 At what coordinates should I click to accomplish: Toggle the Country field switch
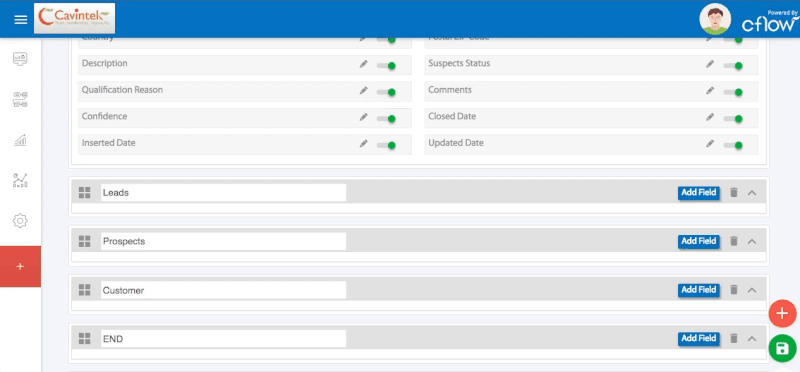point(386,40)
